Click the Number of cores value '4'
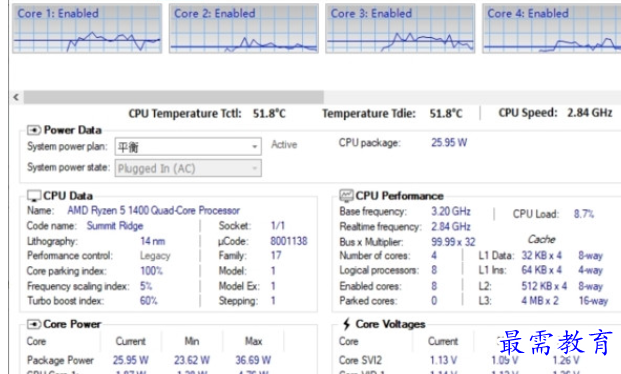This screenshot has width=621, height=374. [x=434, y=256]
